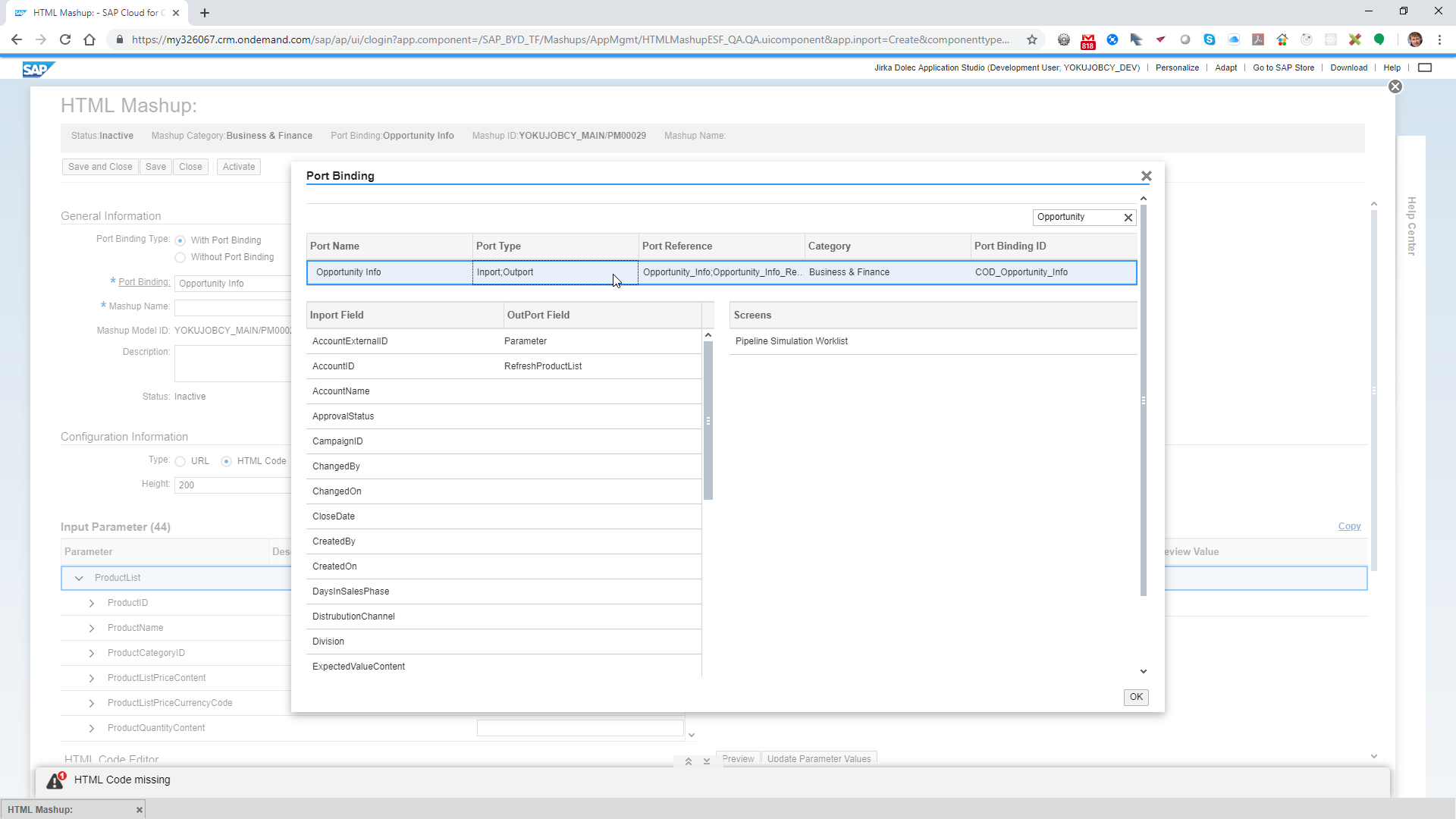This screenshot has width=1456, height=819.
Task: Select With Port Binding radio button
Action: (180, 241)
